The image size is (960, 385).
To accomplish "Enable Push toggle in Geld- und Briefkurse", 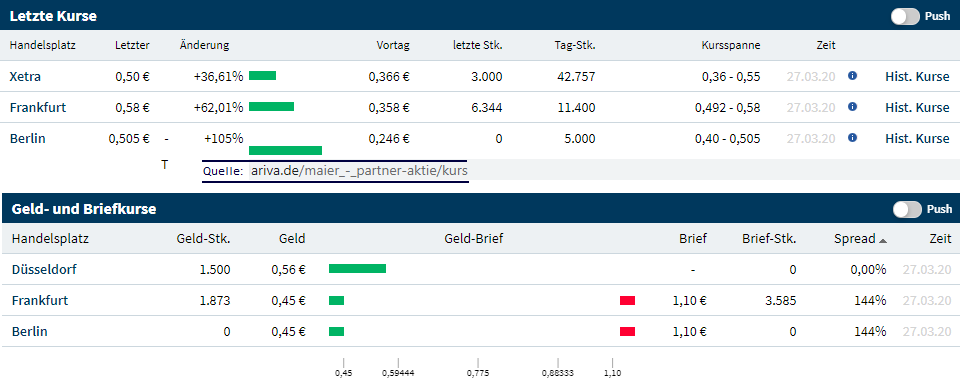I will [907, 209].
